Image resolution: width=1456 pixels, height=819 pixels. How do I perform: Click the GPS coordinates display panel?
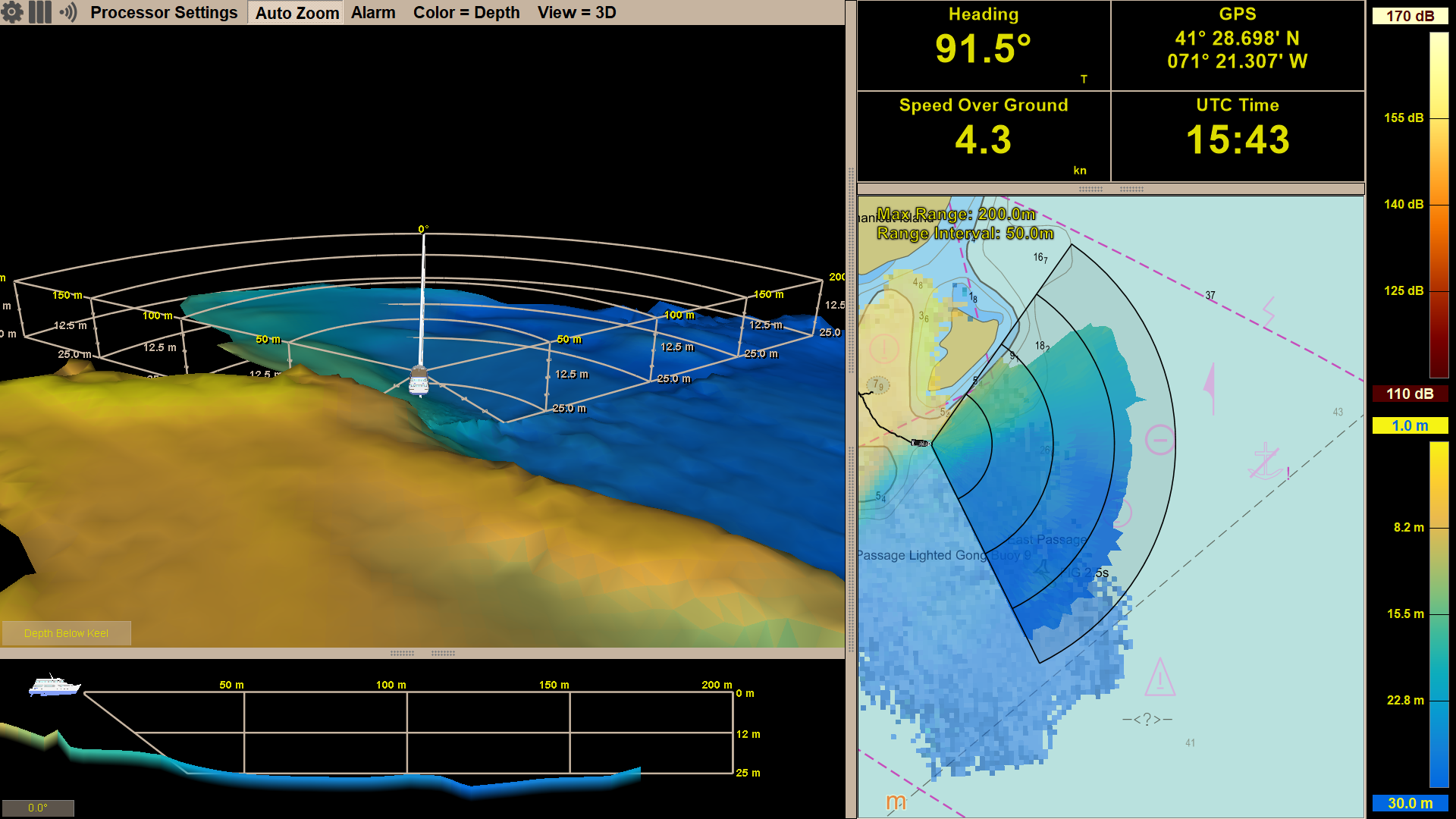point(1236,45)
